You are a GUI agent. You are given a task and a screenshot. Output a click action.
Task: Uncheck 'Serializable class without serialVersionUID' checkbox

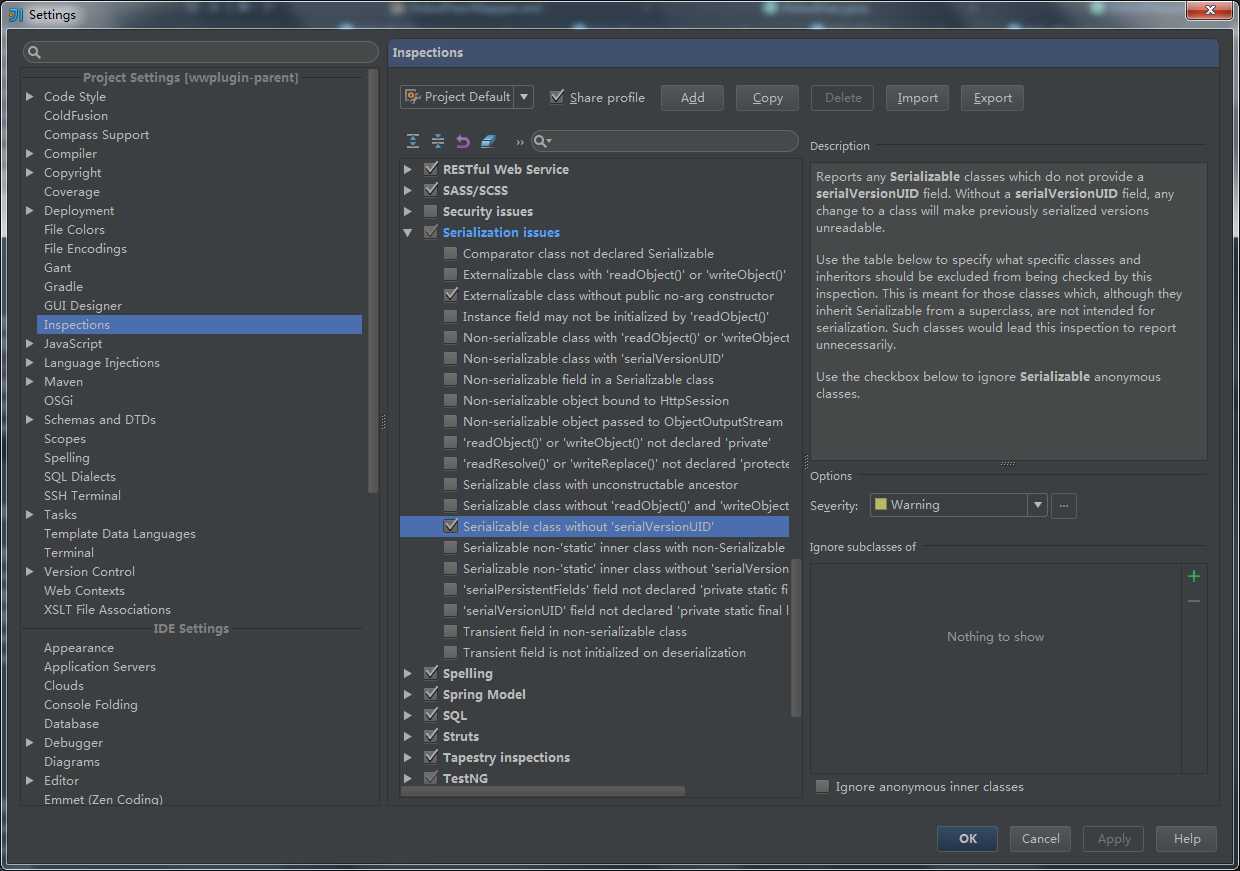pyautogui.click(x=450, y=526)
